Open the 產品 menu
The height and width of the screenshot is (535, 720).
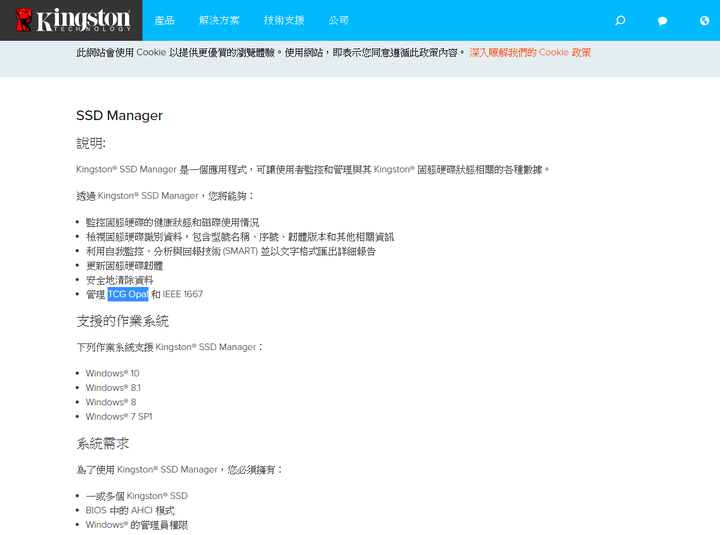[164, 20]
